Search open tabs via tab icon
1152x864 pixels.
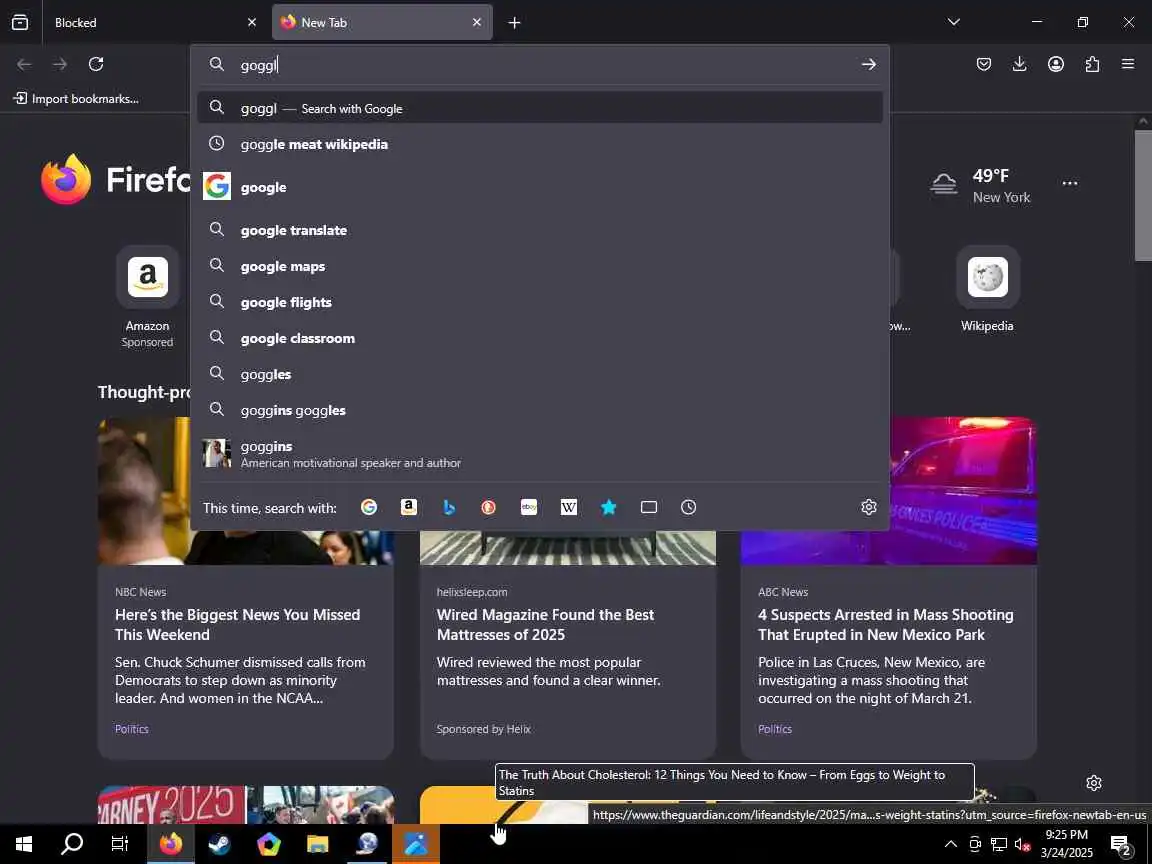[649, 507]
